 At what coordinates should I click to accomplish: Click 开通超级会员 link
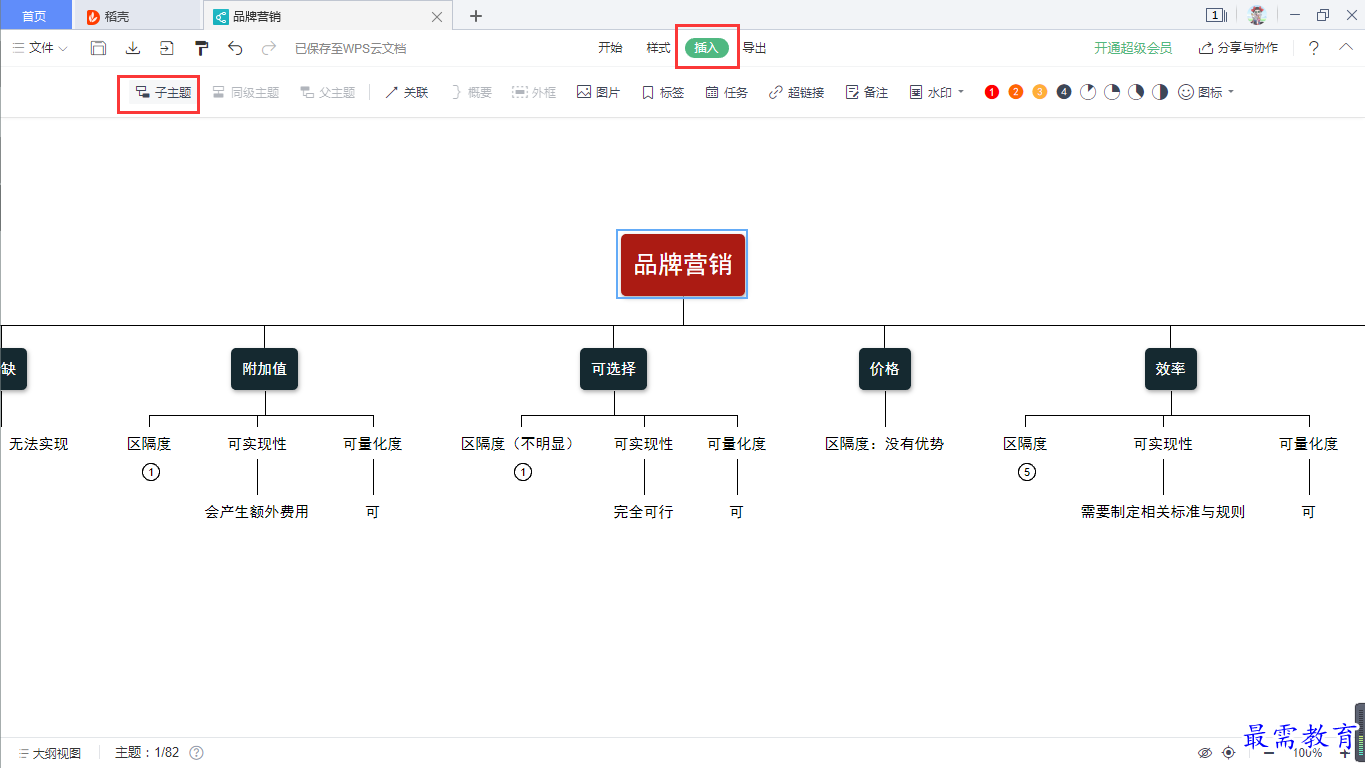tap(1133, 48)
